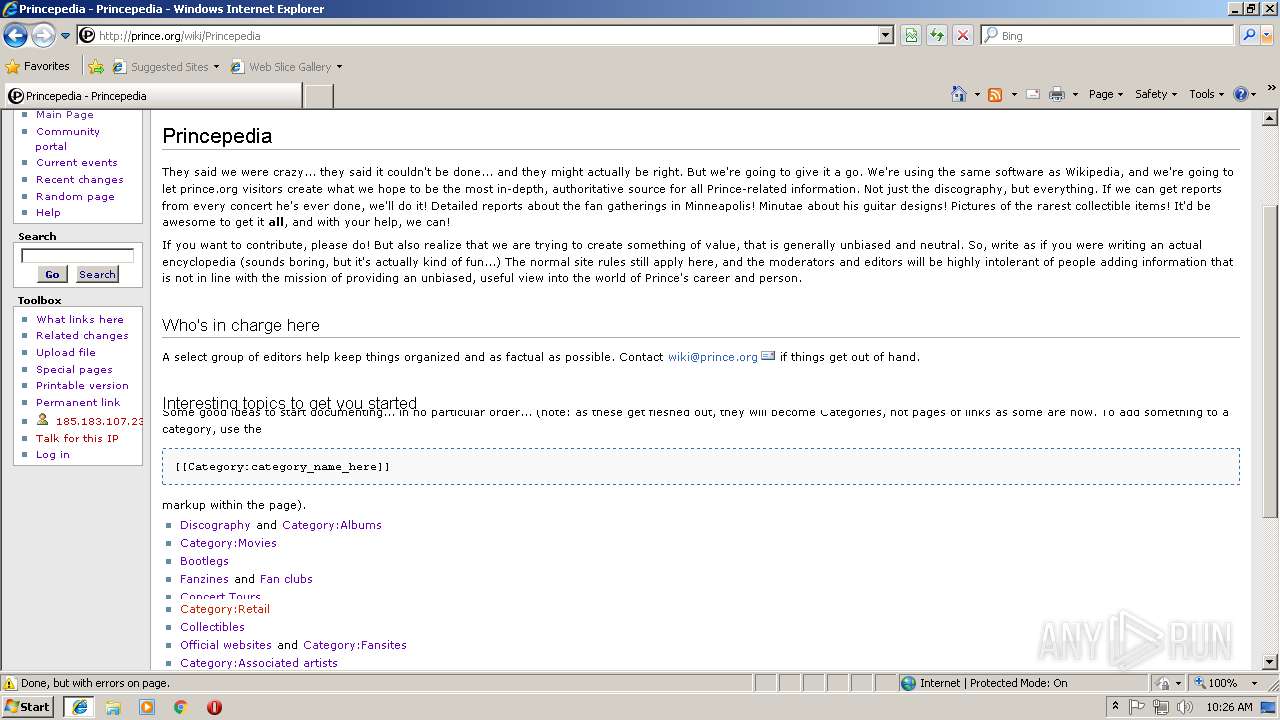
Task: Select the Princepedia browser tab
Action: click(152, 96)
